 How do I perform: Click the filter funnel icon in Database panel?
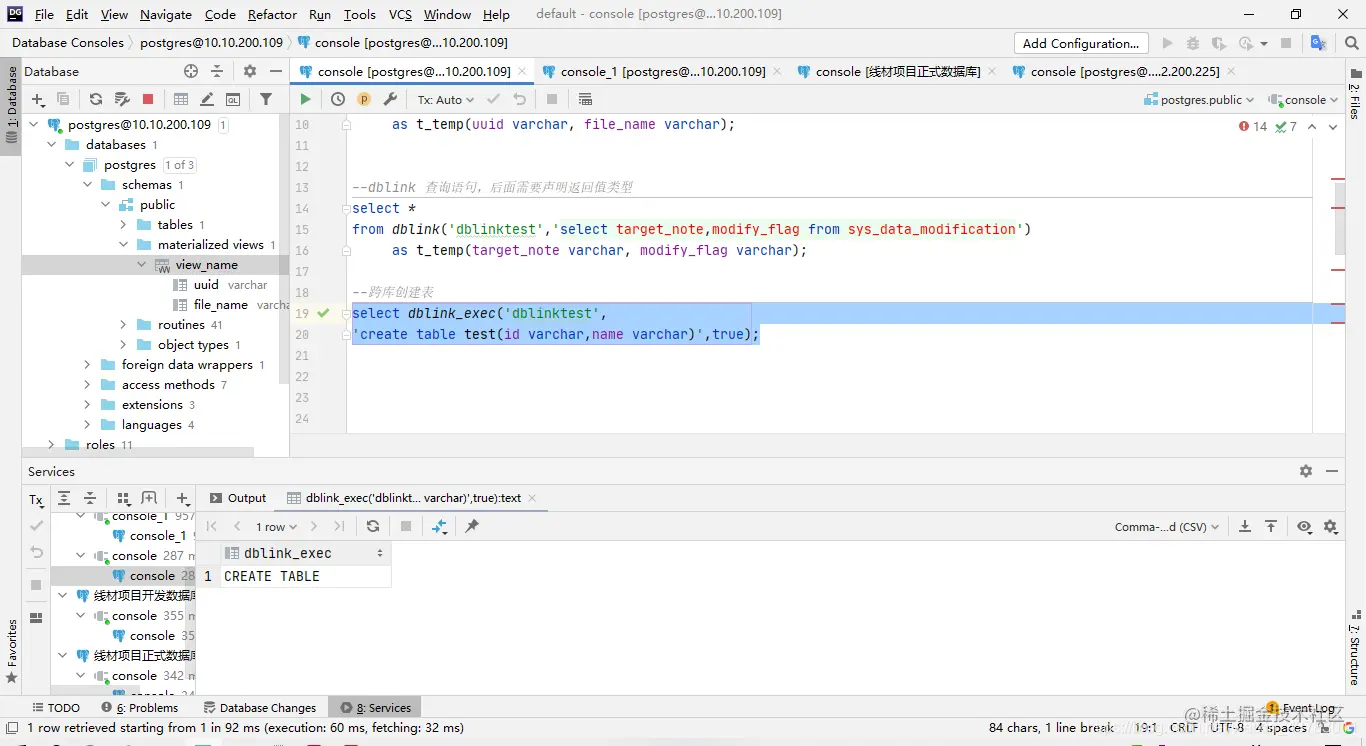266,99
